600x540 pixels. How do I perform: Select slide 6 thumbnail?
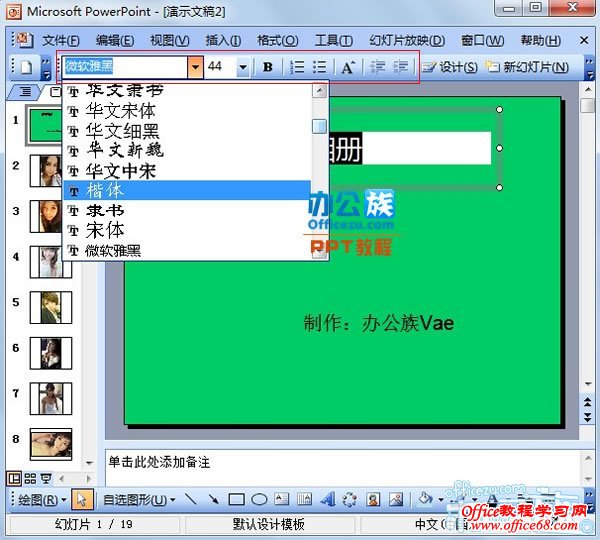tap(51, 353)
